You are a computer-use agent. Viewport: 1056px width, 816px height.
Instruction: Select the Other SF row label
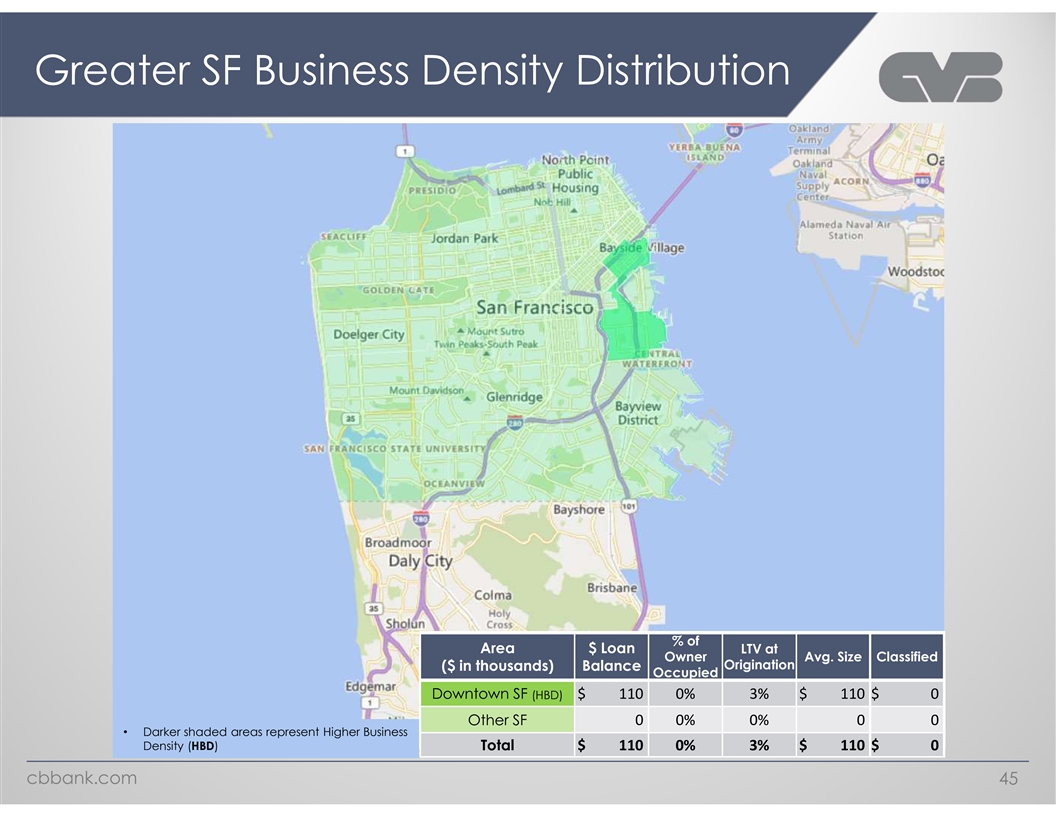pyautogui.click(x=497, y=720)
